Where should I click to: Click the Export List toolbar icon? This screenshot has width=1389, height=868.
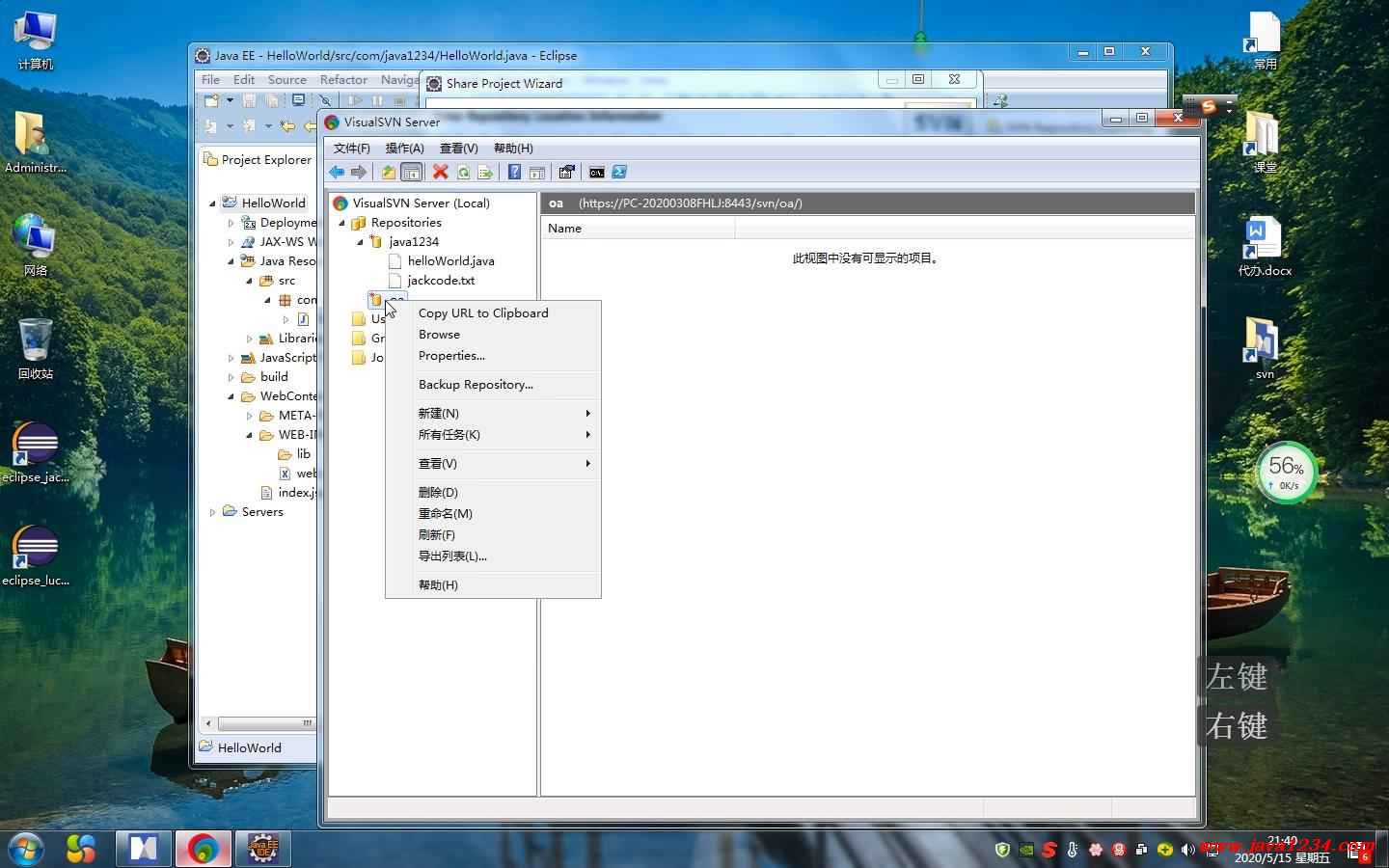pos(485,172)
